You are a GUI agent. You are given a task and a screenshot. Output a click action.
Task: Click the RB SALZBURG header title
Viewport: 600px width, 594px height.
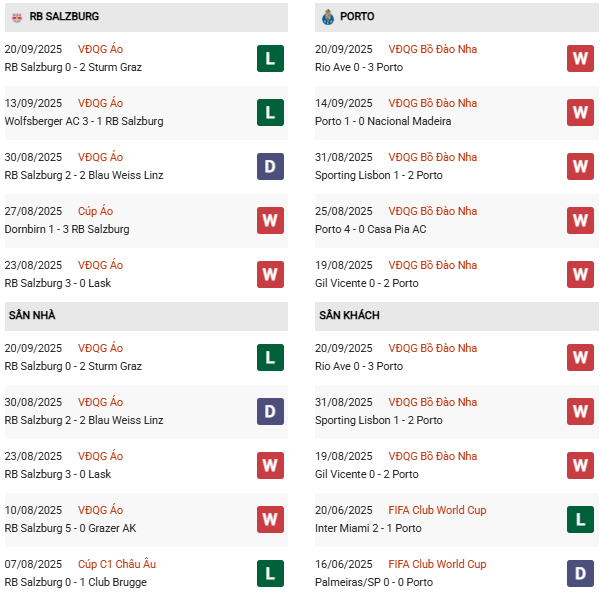click(64, 17)
